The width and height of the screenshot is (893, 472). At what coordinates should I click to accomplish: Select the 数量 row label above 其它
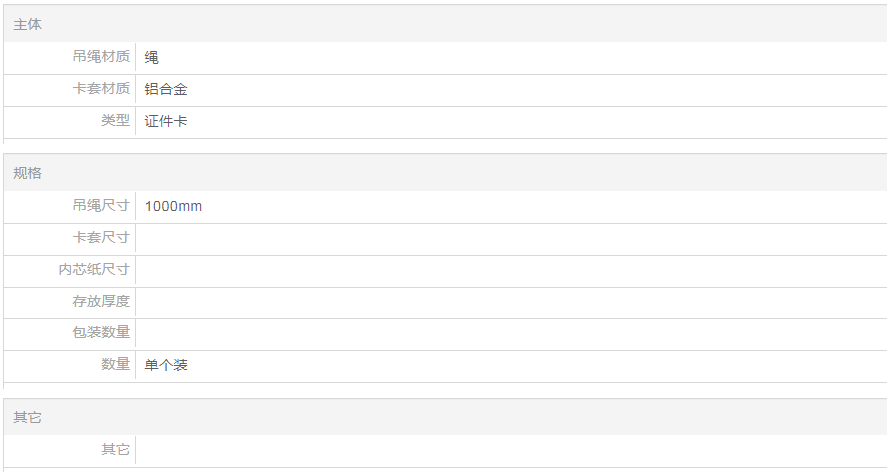point(115,365)
